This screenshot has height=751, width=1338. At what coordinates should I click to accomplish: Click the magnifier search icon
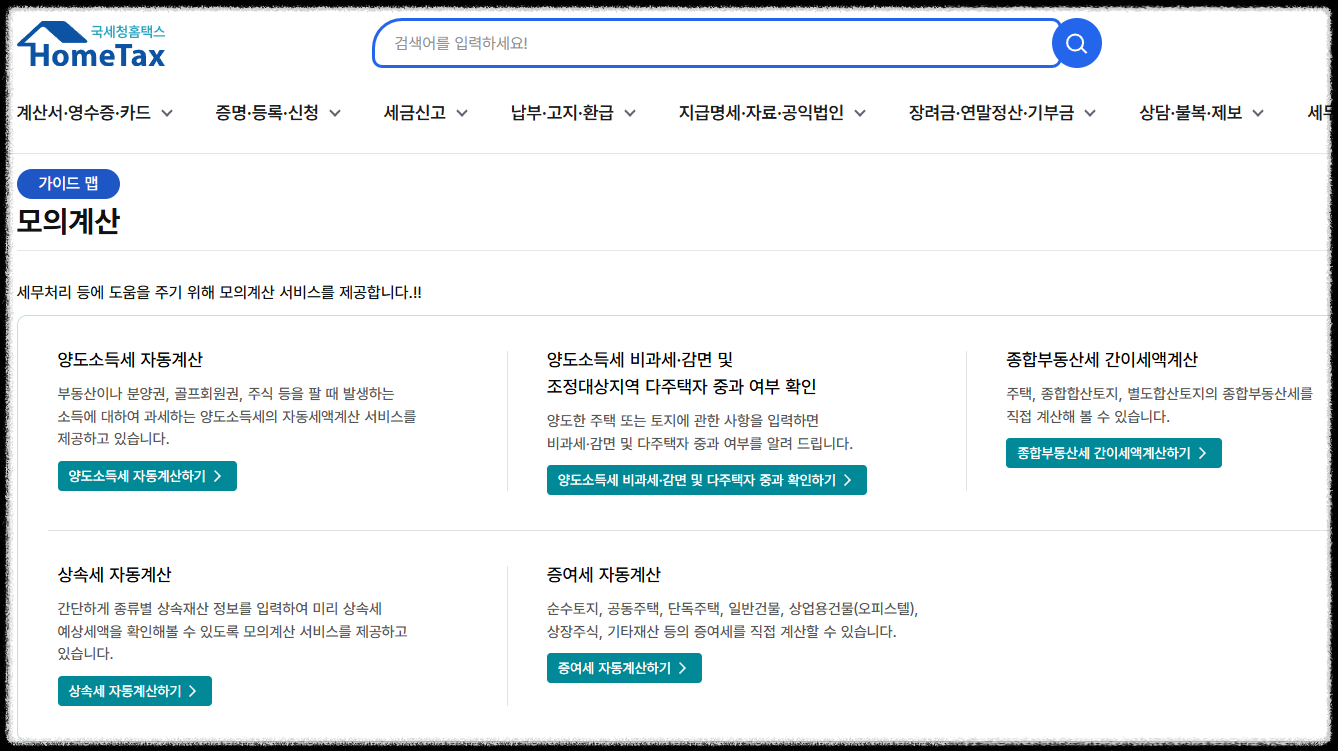click(1076, 43)
